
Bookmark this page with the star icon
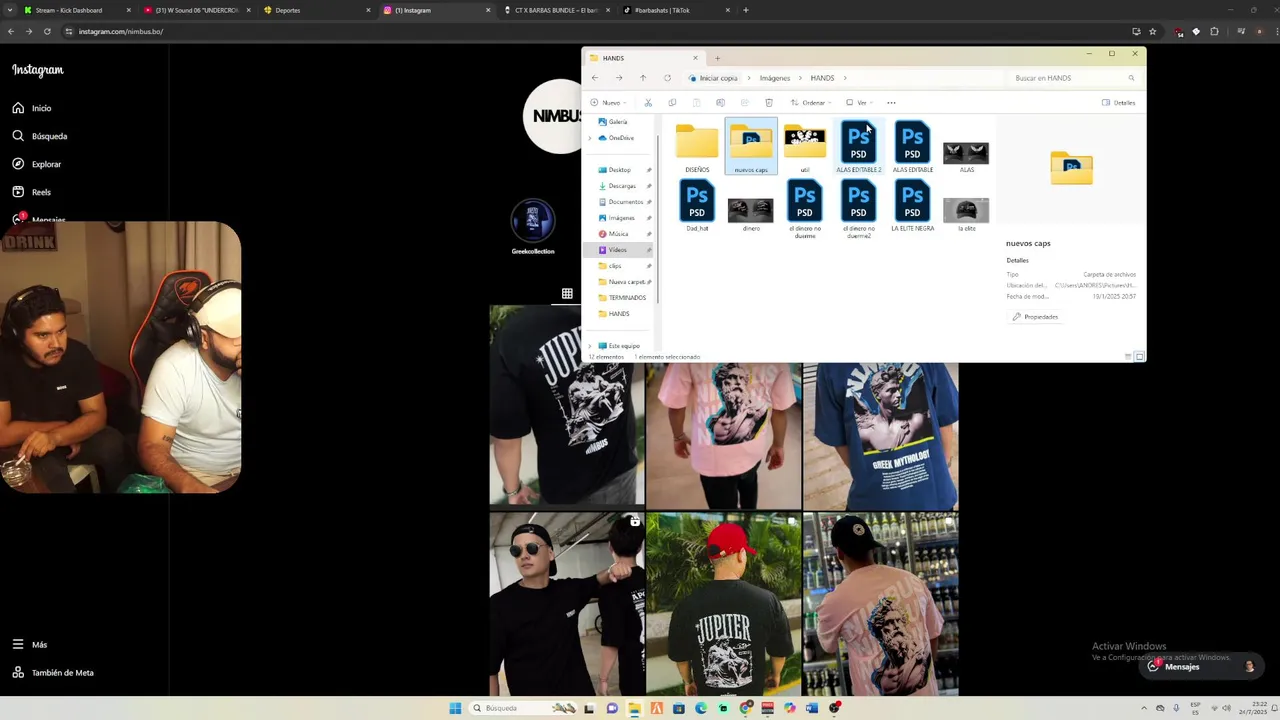coord(1153,31)
